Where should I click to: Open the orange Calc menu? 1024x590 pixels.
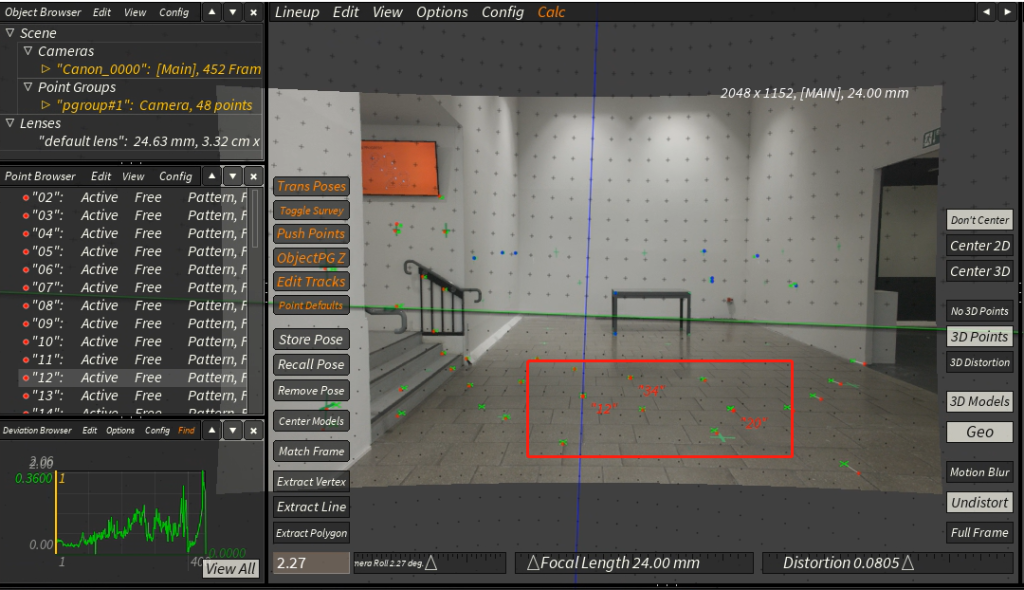551,12
